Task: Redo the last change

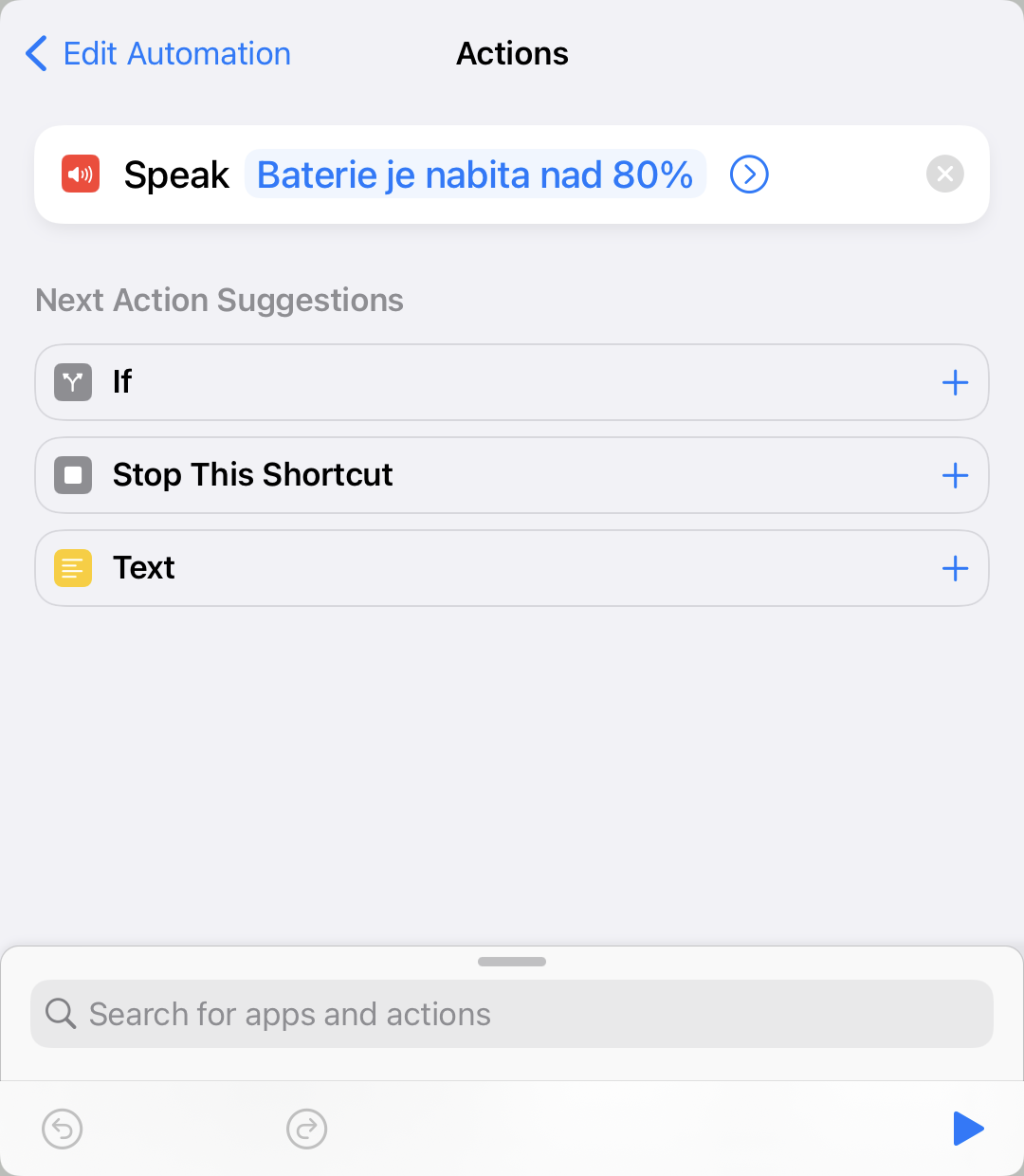Action: (306, 1129)
